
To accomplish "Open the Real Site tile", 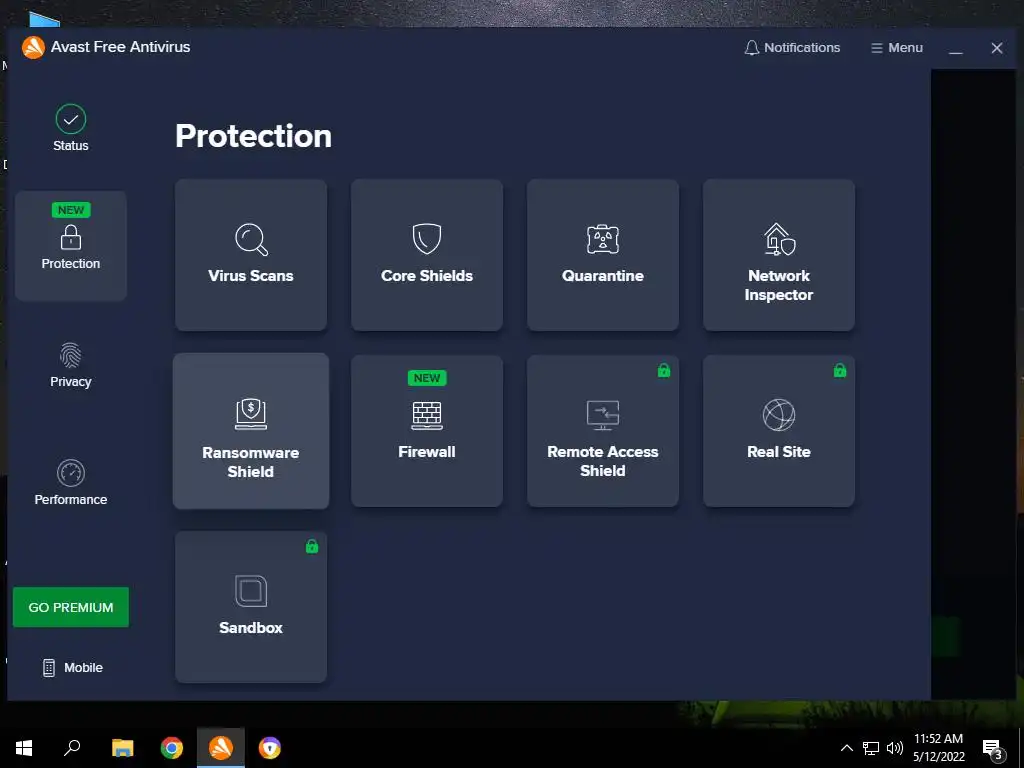I will (778, 431).
